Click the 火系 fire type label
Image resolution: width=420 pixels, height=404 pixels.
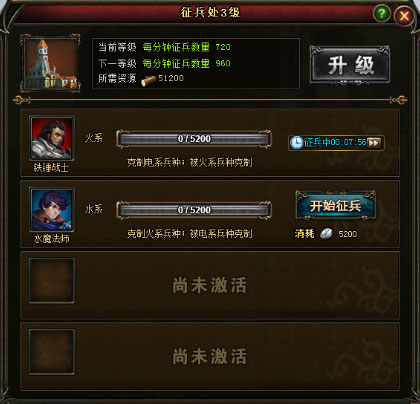pyautogui.click(x=94, y=138)
